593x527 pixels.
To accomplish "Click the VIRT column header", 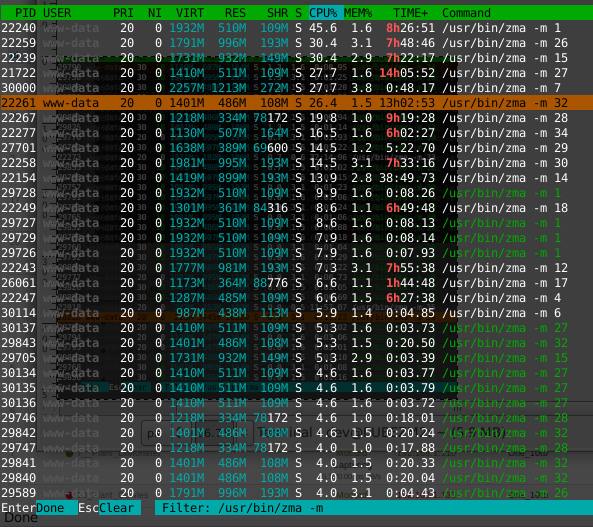I will pyautogui.click(x=189, y=13).
